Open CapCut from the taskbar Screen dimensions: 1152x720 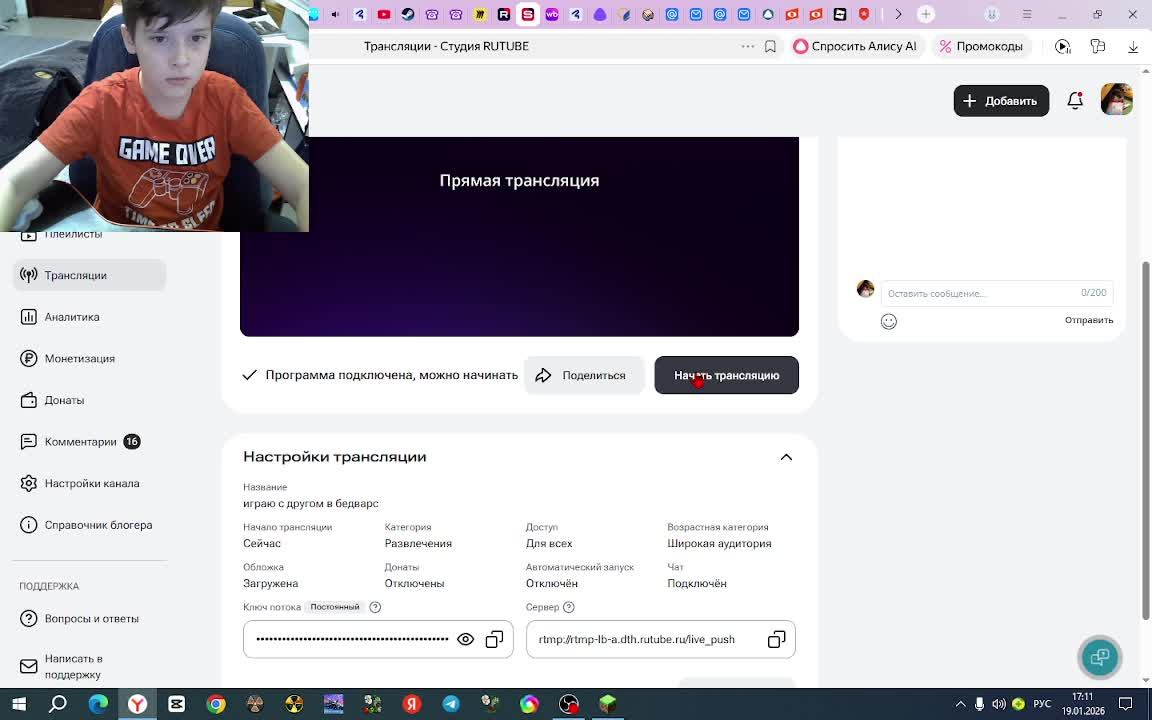[176, 705]
